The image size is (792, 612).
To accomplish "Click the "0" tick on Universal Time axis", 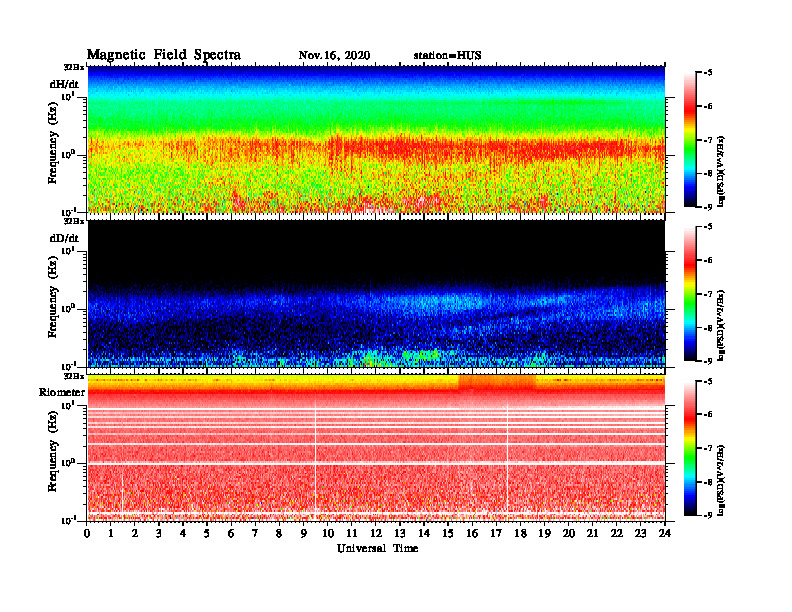I will [x=87, y=534].
